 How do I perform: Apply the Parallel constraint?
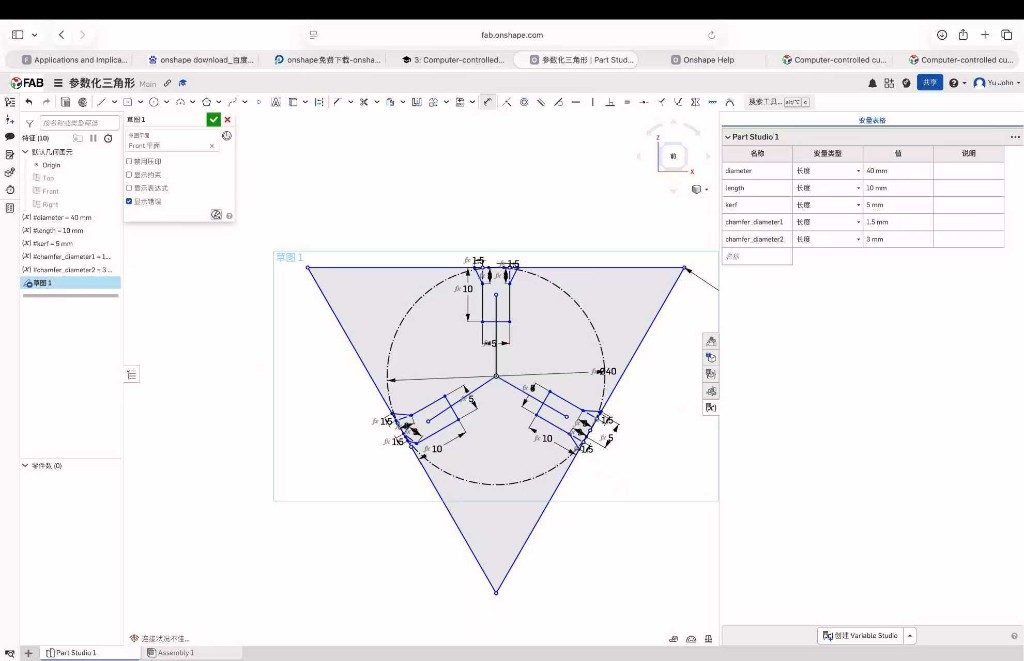click(541, 102)
